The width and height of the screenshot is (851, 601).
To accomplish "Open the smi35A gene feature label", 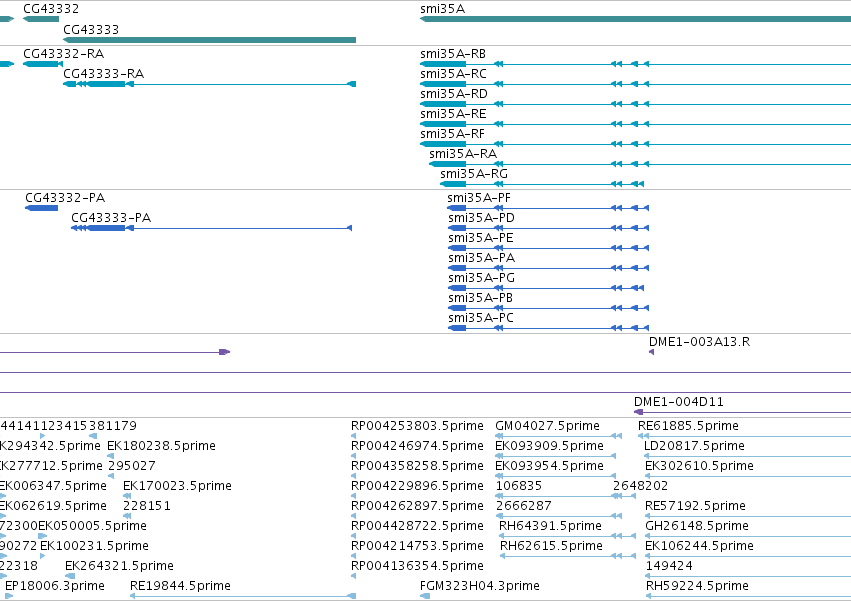I will [442, 9].
